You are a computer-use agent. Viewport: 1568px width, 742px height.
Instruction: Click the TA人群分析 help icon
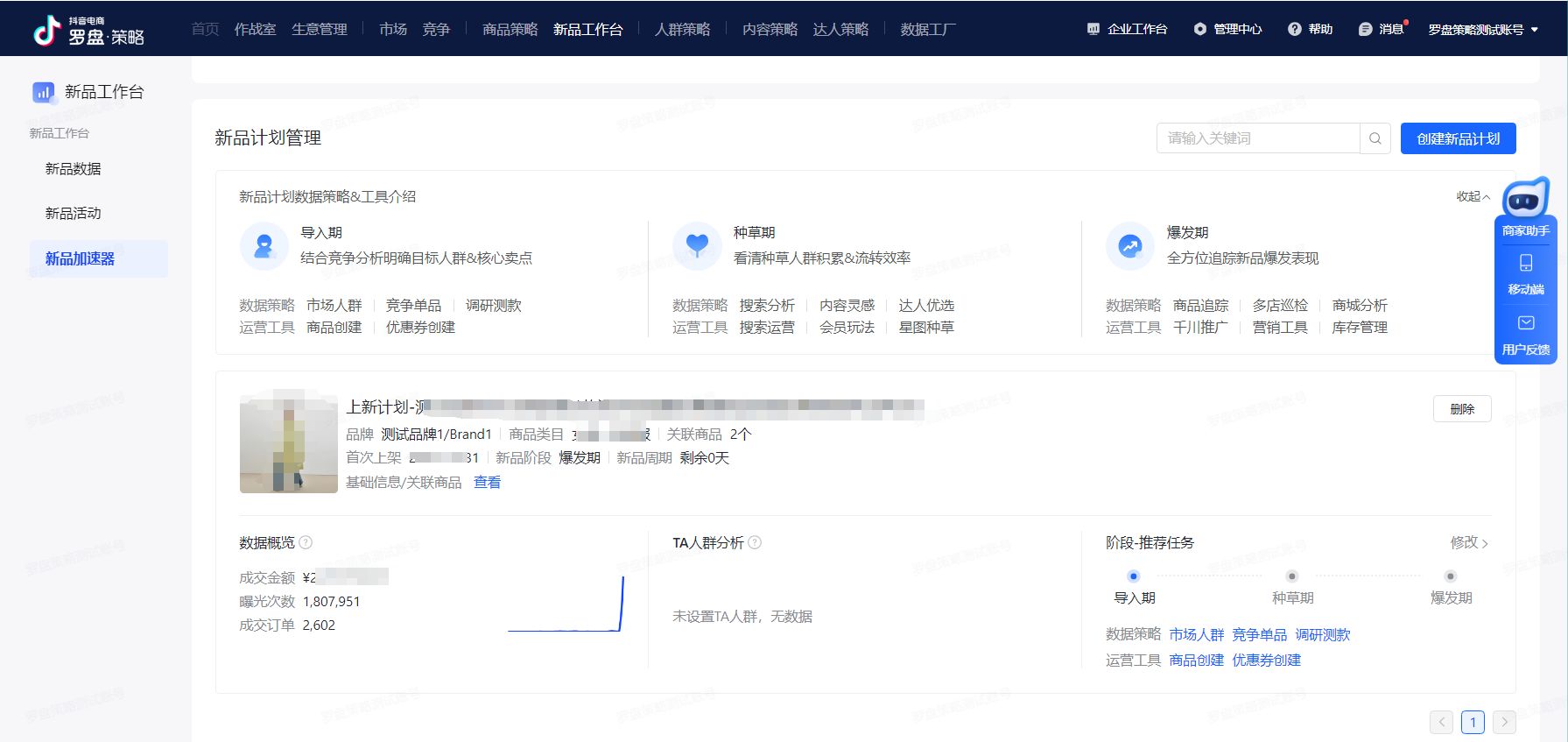[x=755, y=543]
